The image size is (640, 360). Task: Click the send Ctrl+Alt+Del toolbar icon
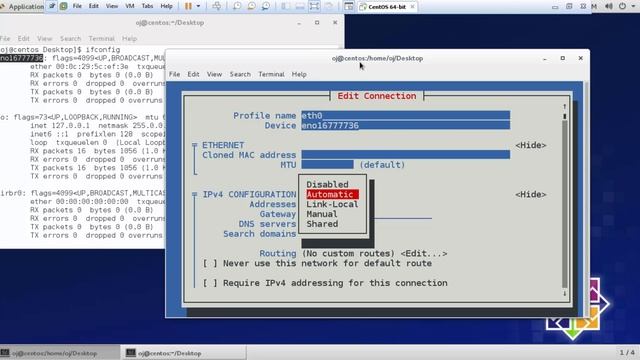(217, 6)
